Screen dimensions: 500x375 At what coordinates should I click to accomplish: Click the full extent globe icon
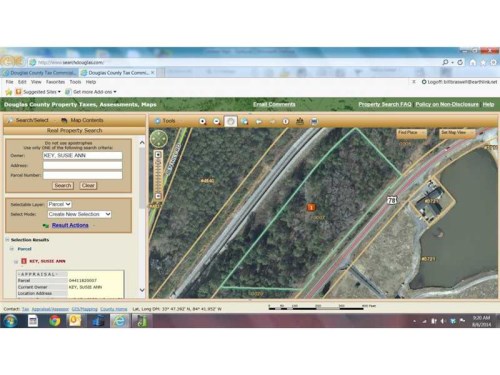click(x=245, y=122)
